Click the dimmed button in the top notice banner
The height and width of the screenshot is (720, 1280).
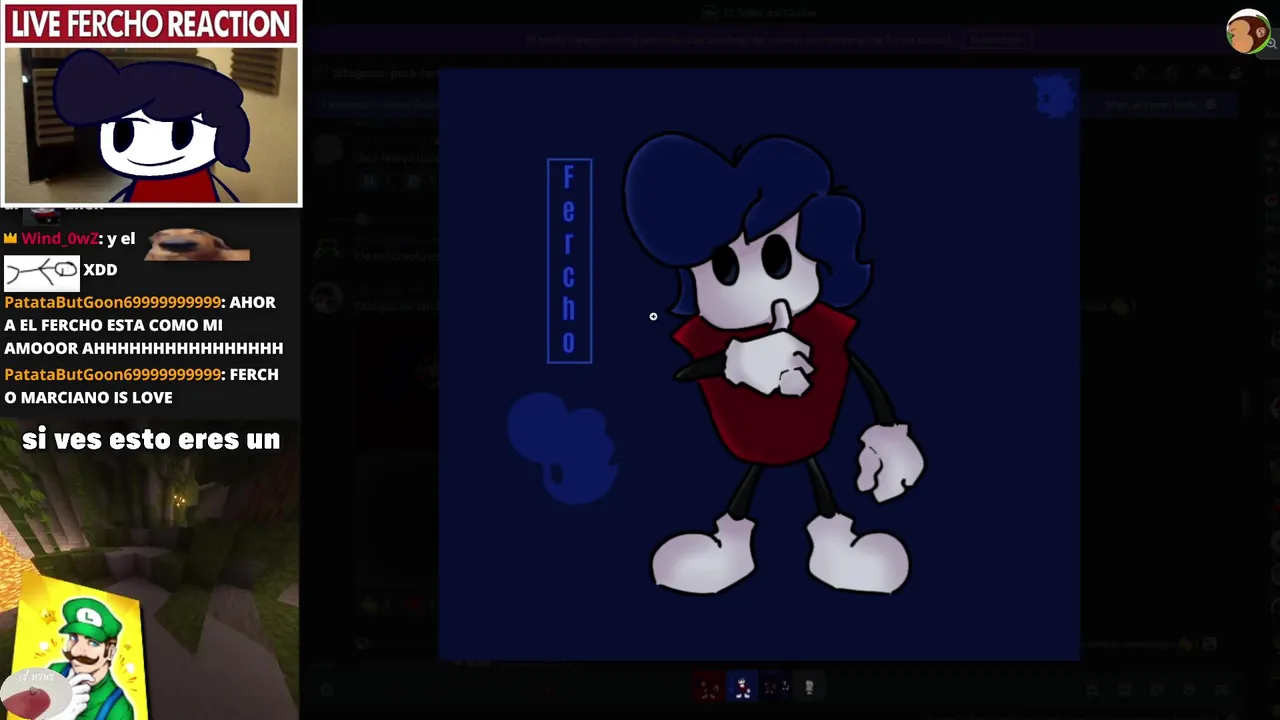pos(996,40)
